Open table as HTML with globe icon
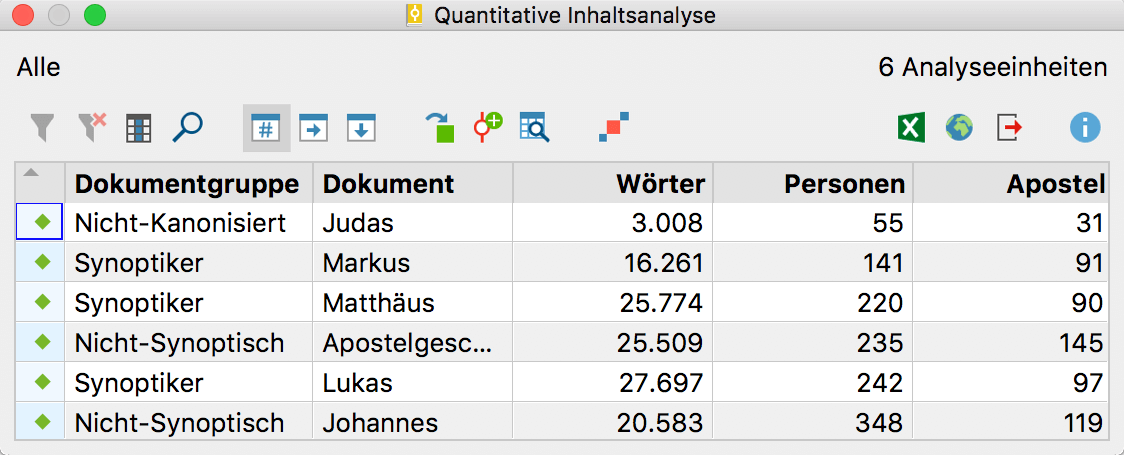 point(959,128)
